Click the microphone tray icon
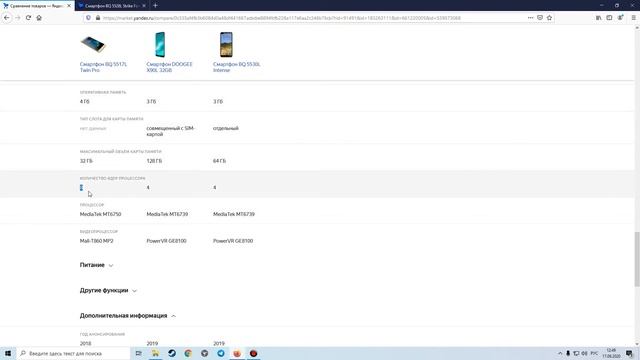640x360 pixels. click(x=568, y=353)
